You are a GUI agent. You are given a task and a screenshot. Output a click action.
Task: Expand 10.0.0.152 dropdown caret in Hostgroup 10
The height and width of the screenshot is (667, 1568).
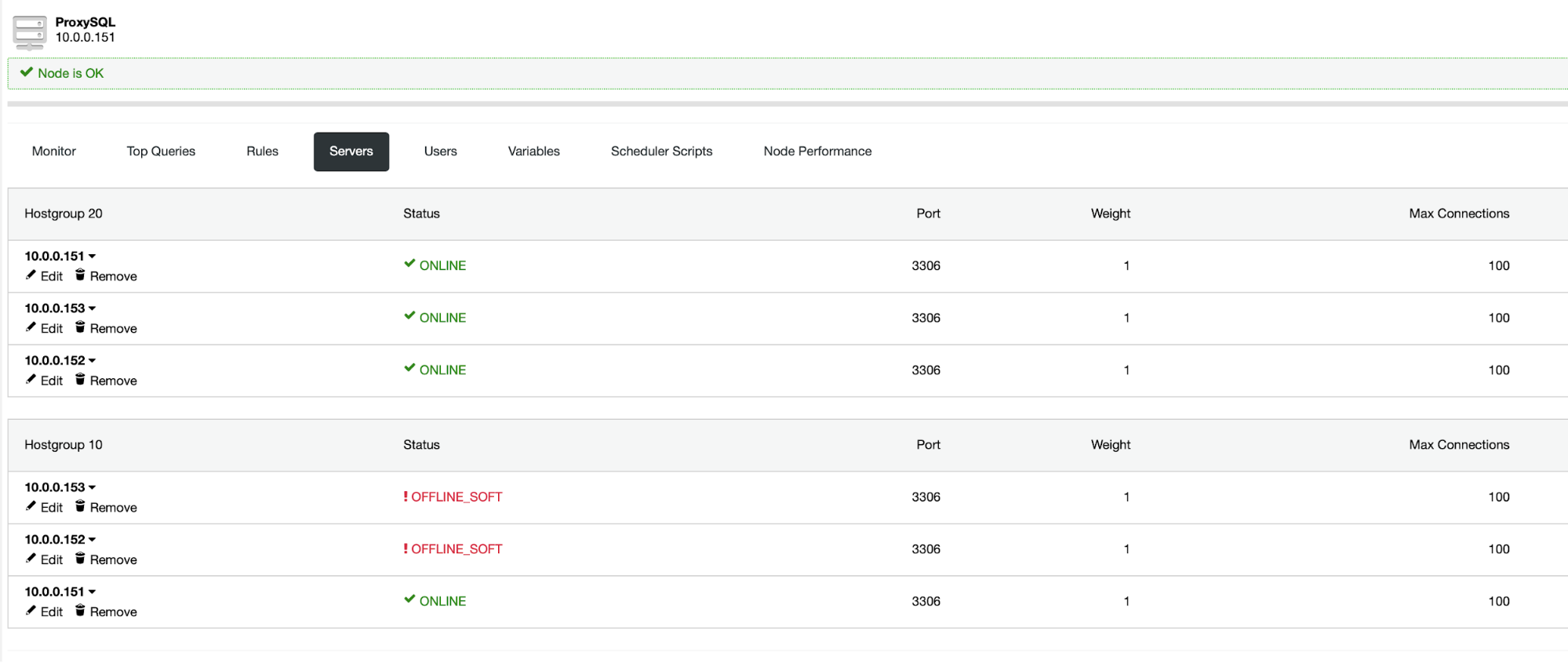tap(92, 540)
